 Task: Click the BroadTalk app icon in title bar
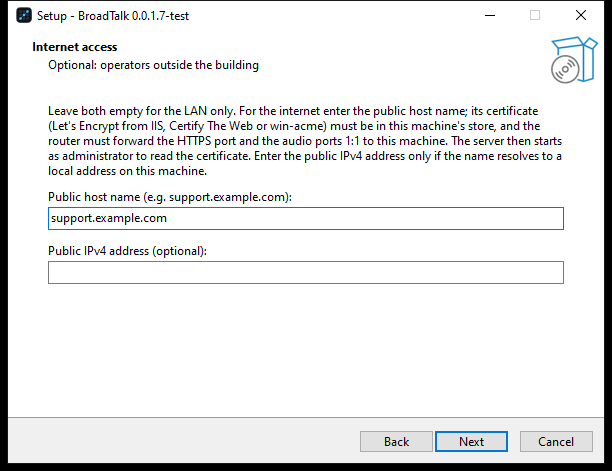[x=24, y=16]
